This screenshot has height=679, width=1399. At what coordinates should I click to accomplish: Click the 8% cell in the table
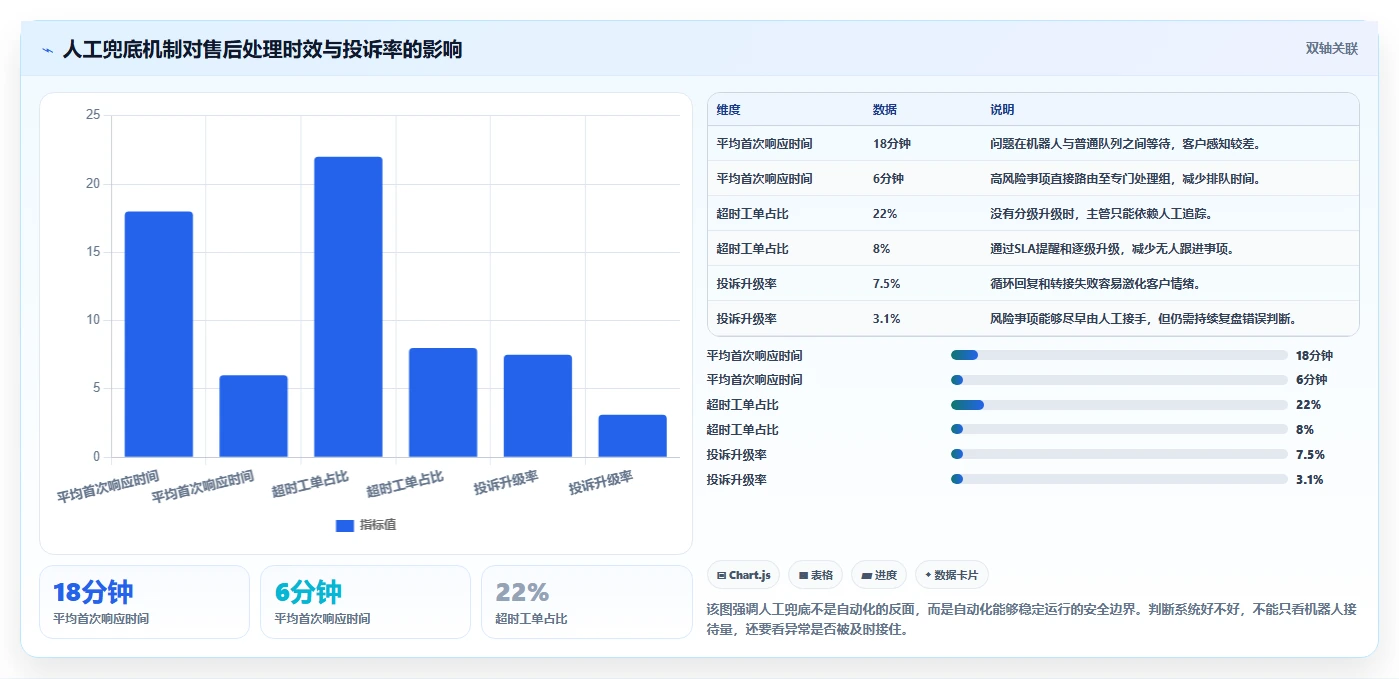(882, 249)
